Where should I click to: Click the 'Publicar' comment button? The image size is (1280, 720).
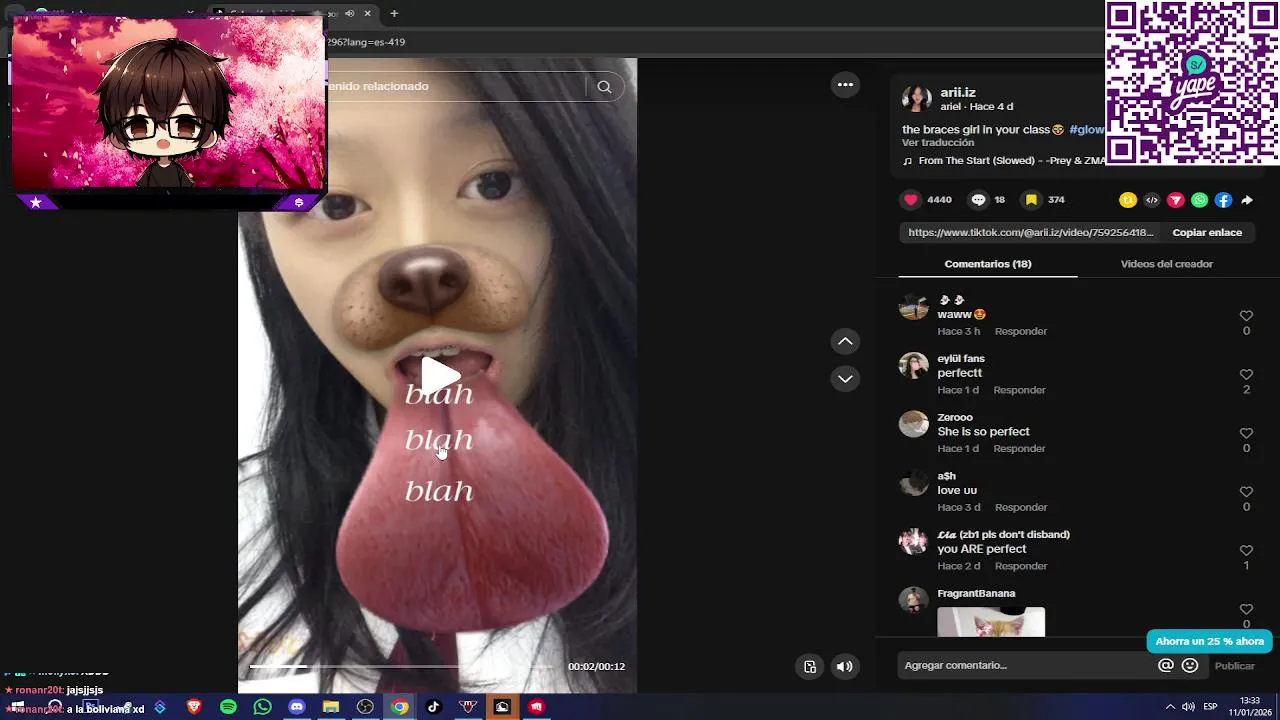pyautogui.click(x=1235, y=666)
